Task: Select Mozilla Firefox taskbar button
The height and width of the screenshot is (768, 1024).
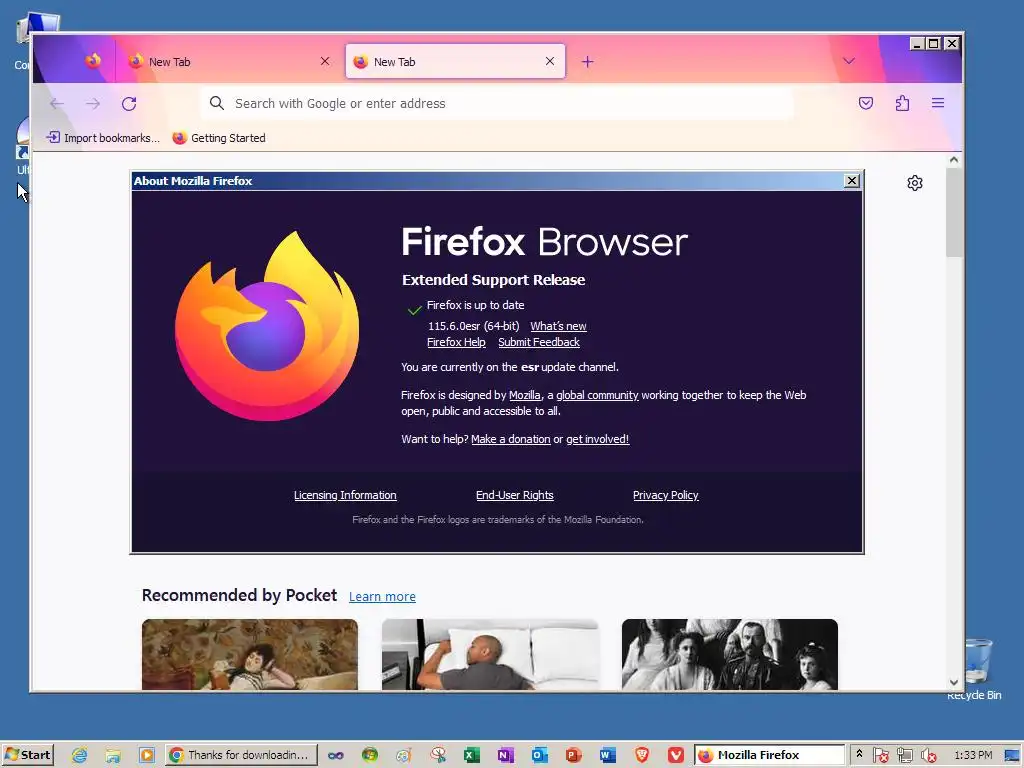Action: pos(769,755)
